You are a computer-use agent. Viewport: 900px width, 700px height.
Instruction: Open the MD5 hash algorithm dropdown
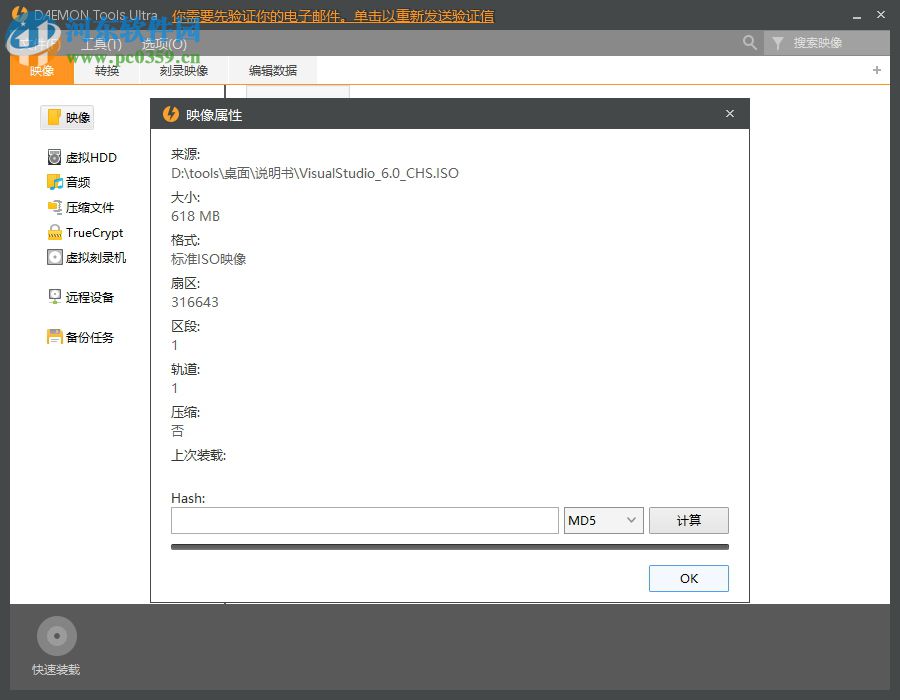pyautogui.click(x=603, y=520)
